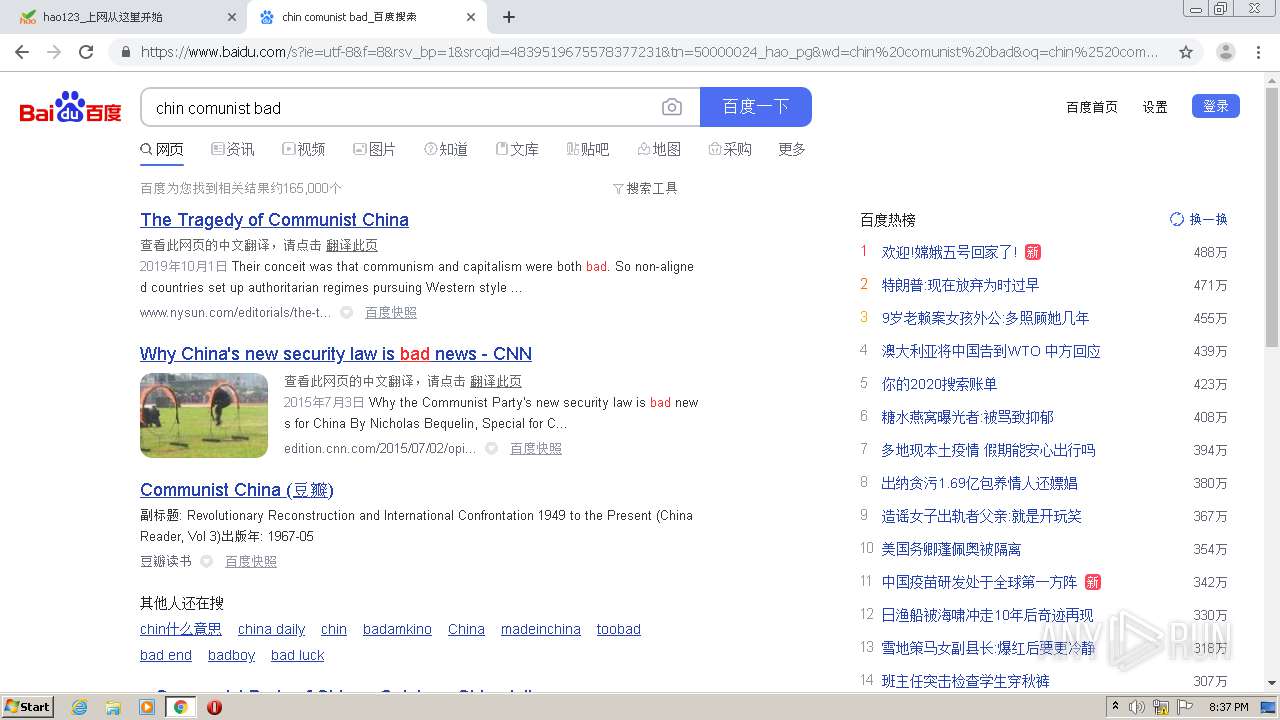Open the Chrome profile avatar
The height and width of the screenshot is (720, 1280).
[x=1226, y=52]
